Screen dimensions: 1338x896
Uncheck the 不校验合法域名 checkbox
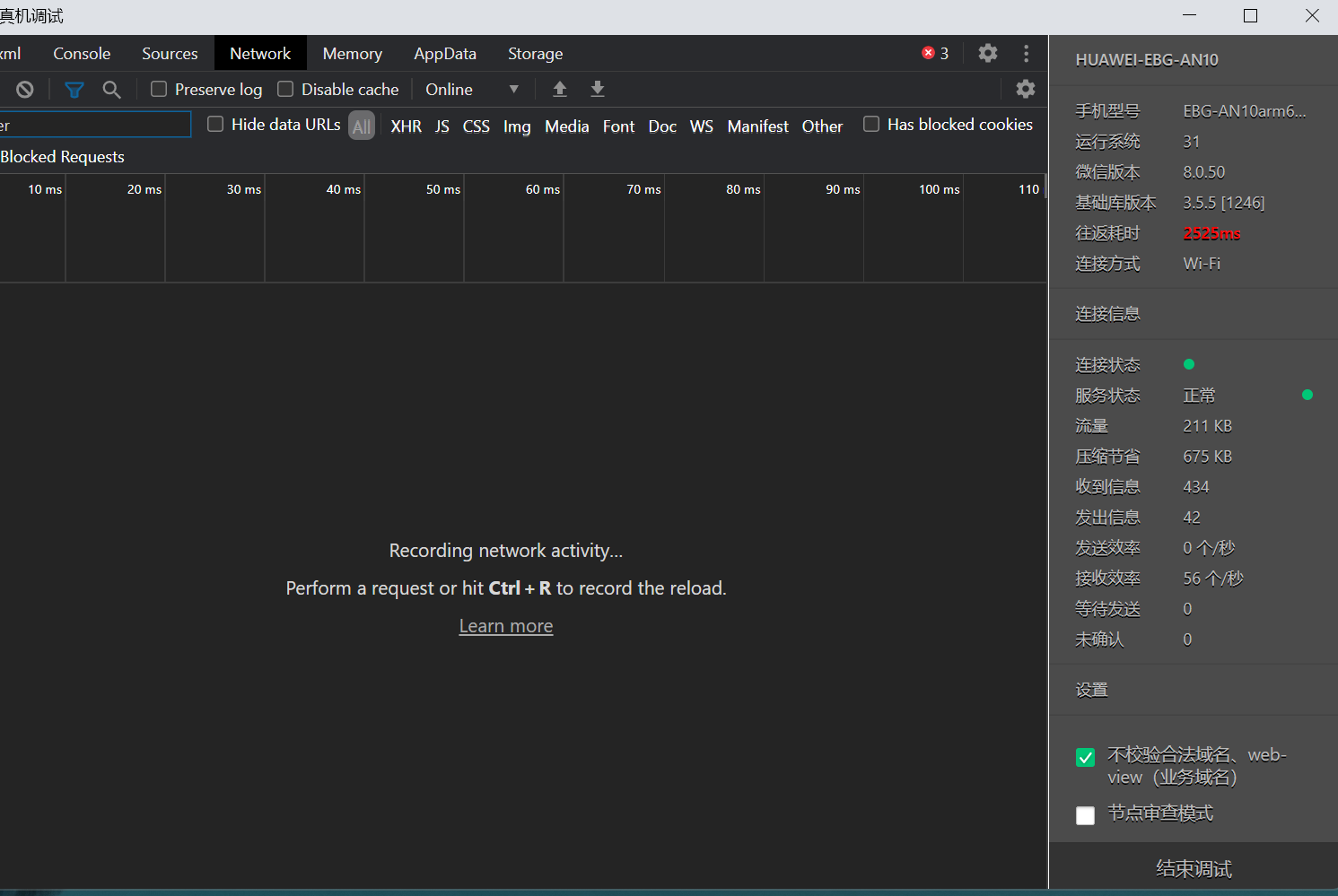(1086, 757)
